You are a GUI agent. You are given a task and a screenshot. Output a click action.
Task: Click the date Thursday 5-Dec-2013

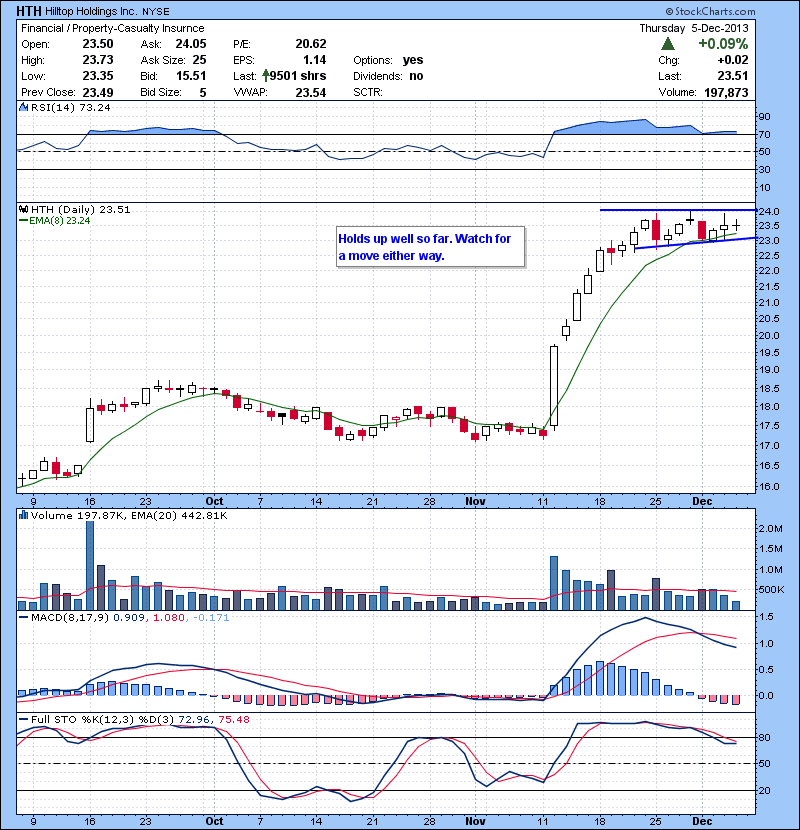click(694, 29)
